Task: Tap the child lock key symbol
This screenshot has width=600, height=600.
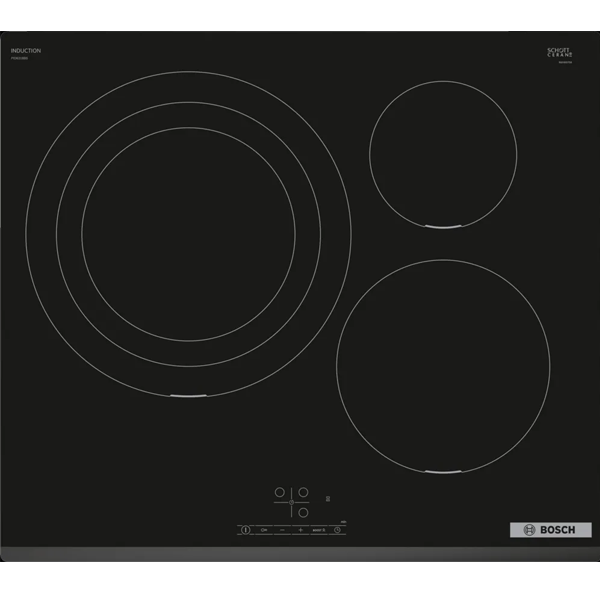Action: pos(265,529)
